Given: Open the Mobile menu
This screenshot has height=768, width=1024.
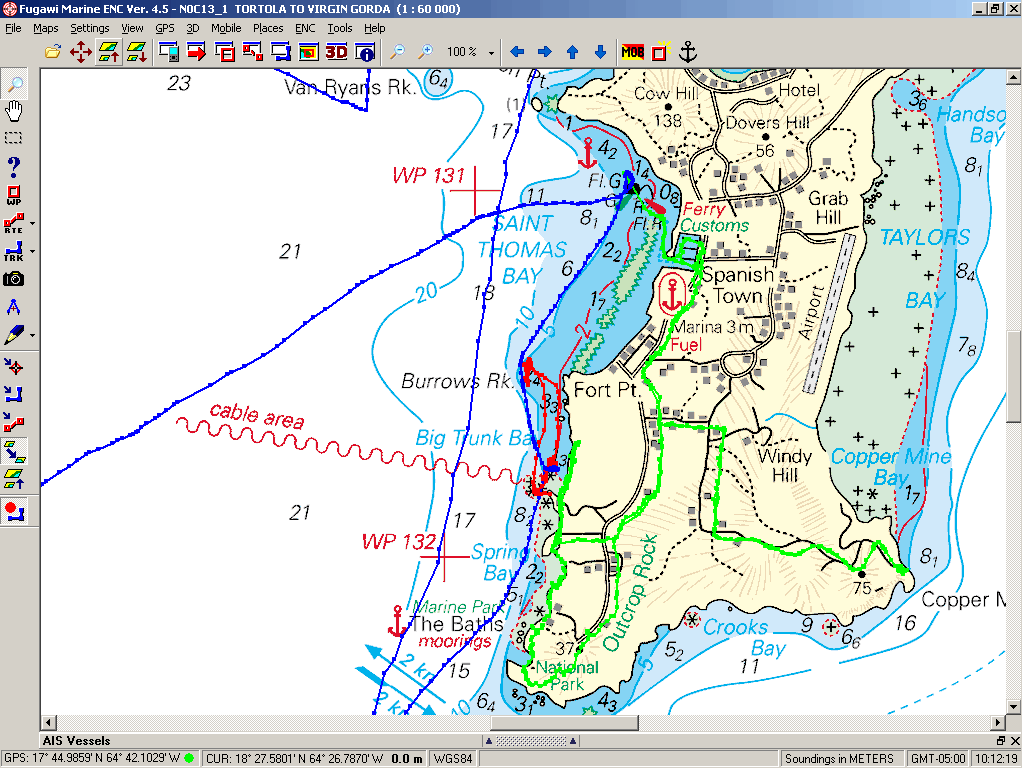Looking at the screenshot, I should [x=226, y=28].
